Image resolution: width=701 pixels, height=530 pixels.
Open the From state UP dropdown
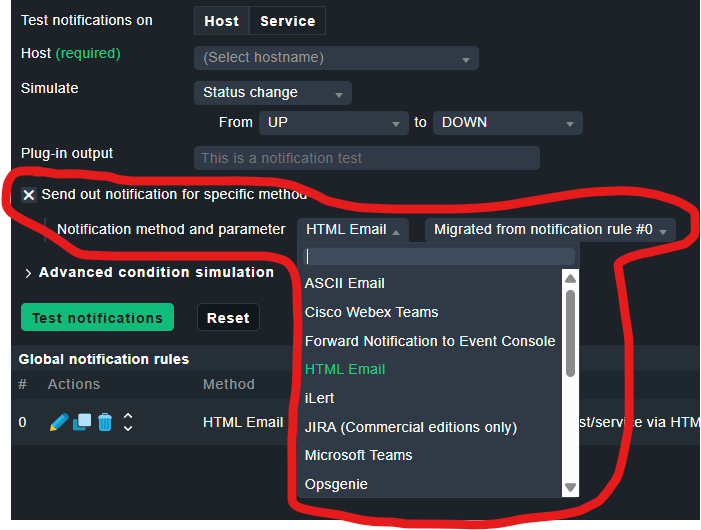(x=332, y=123)
